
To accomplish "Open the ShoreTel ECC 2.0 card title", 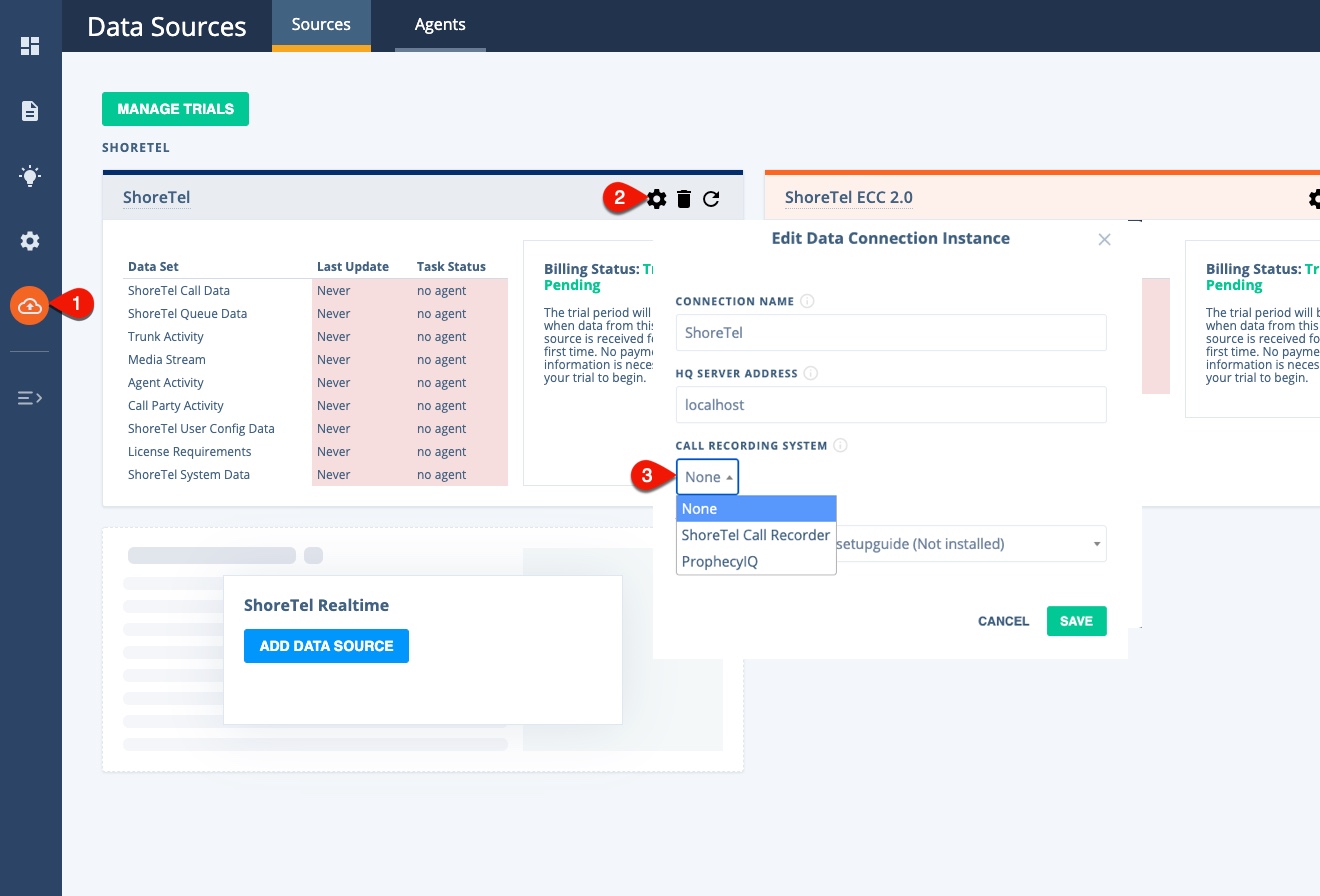I will [x=848, y=198].
